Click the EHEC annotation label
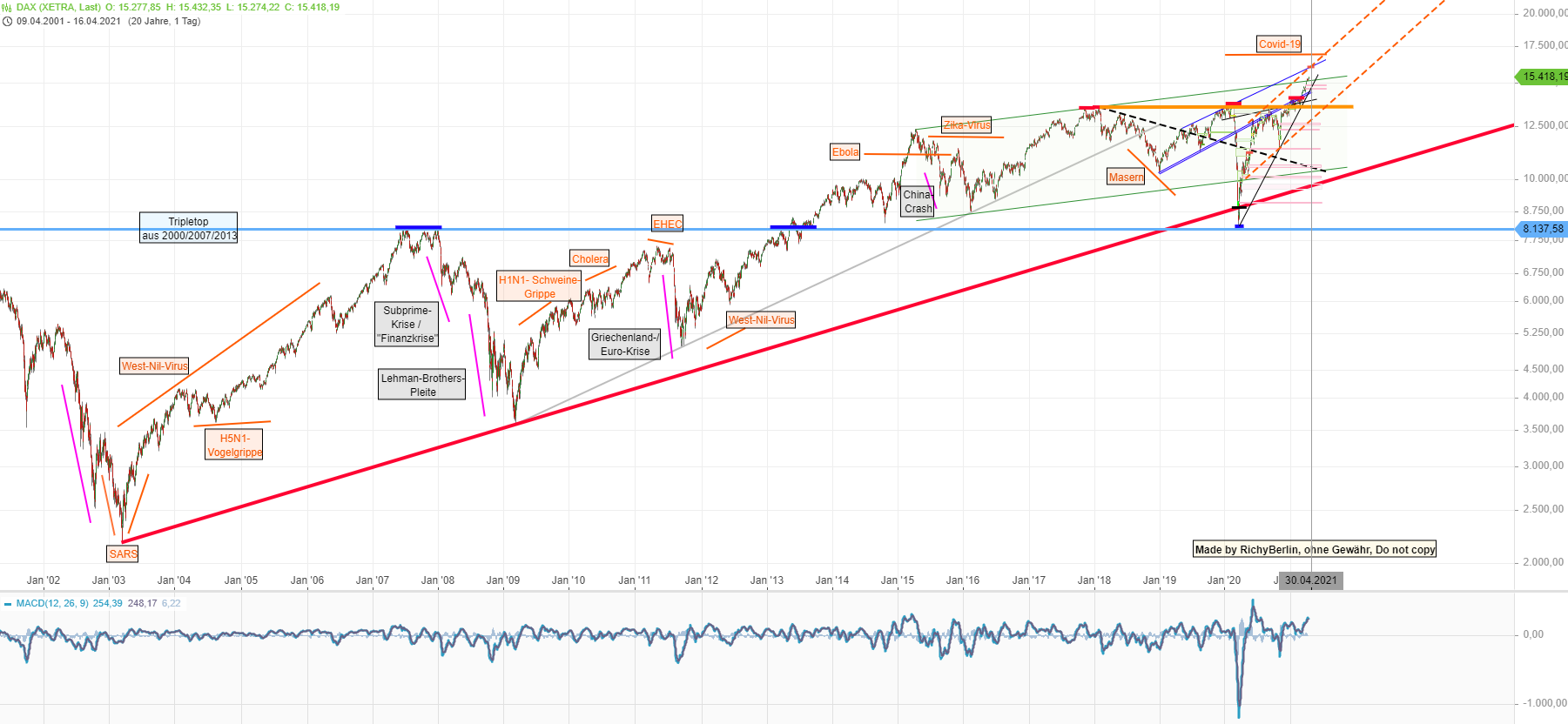 point(668,224)
